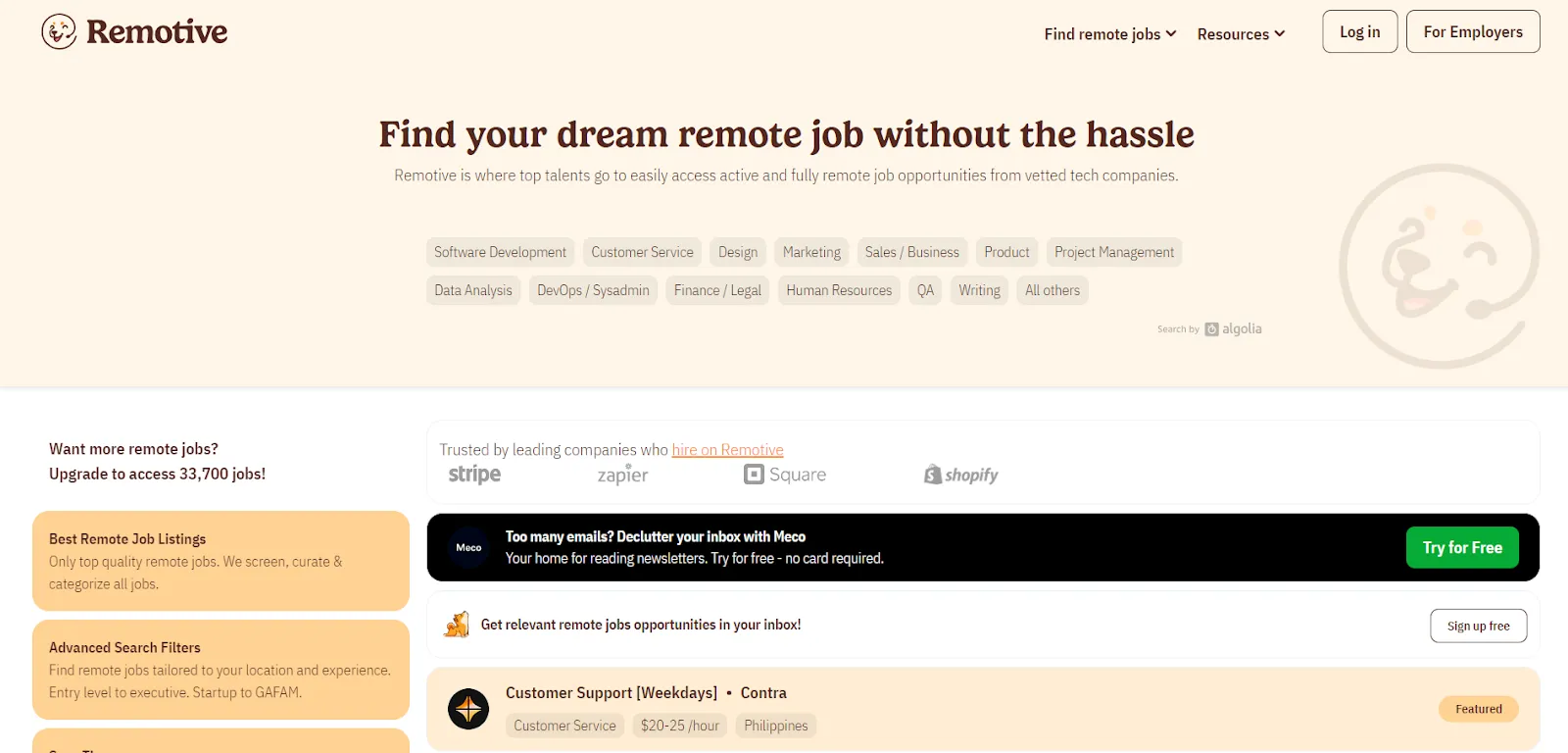Screen dimensions: 1568x753
Task: Click the Log in button
Action: 1360,31
